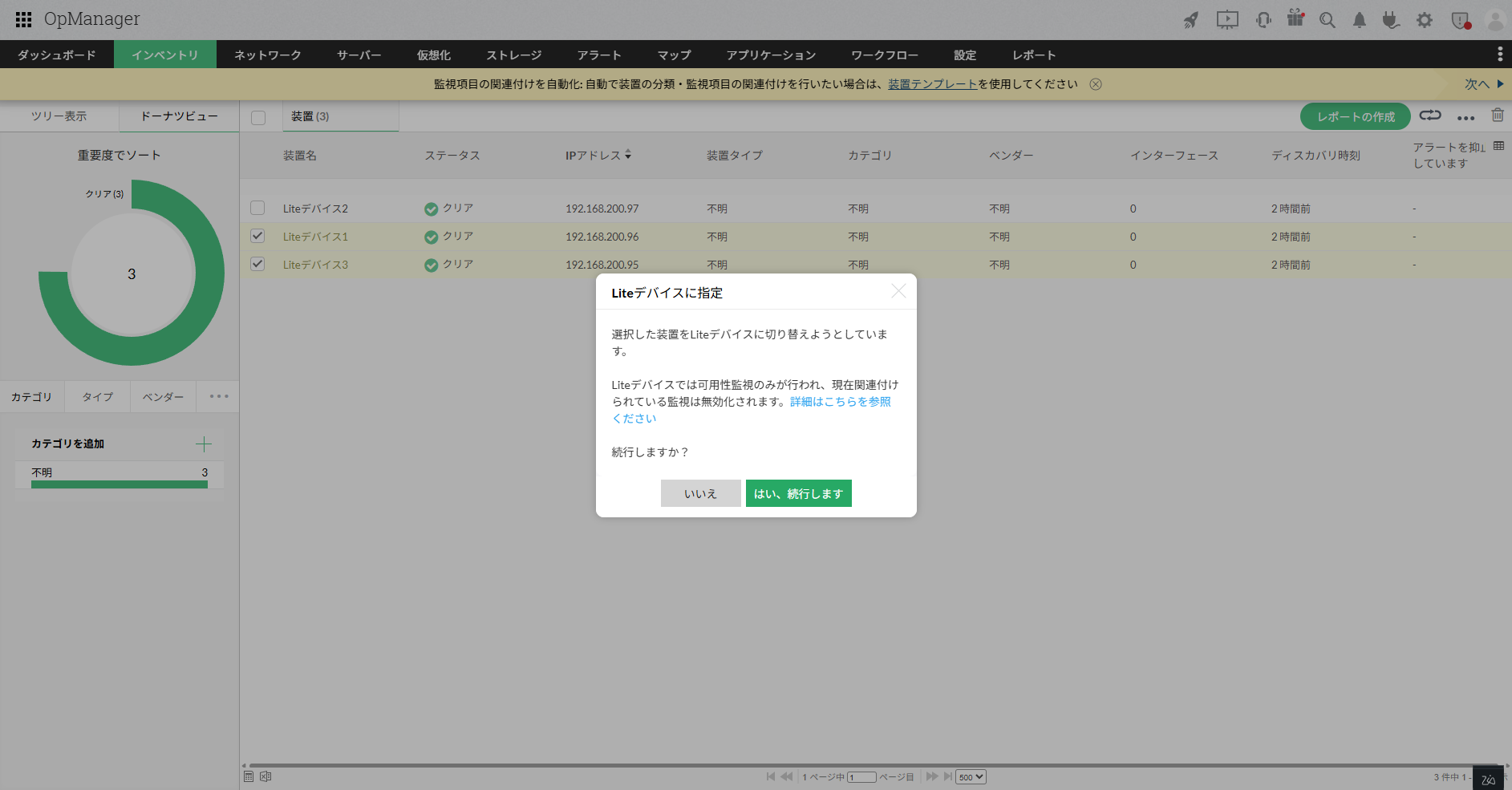Click the plus icon to add category
The image size is (1512, 790).
click(x=204, y=444)
